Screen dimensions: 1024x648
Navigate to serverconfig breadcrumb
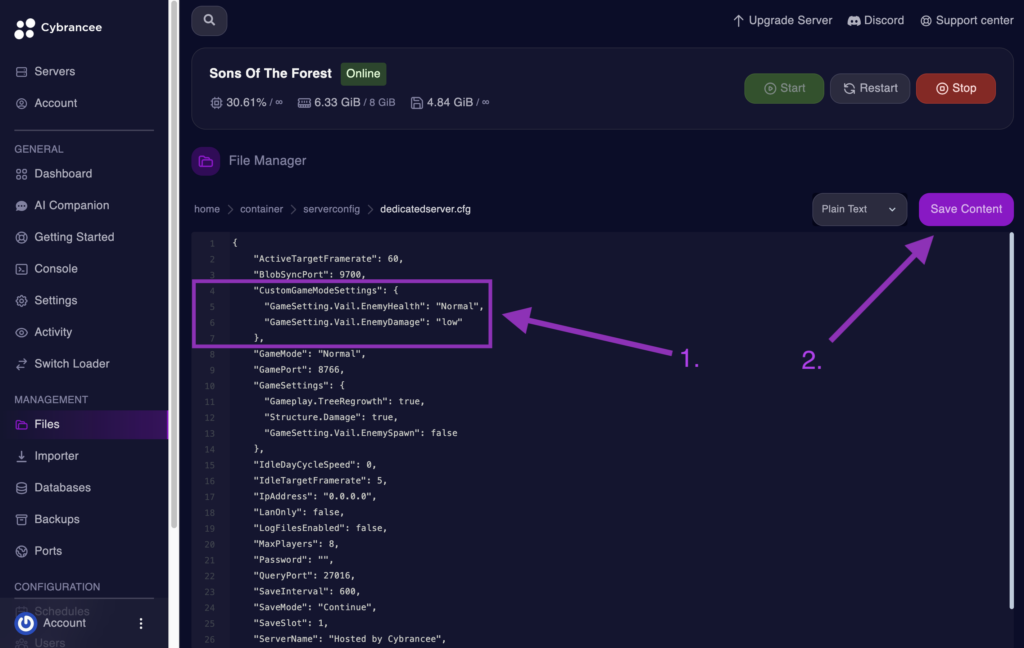(x=331, y=209)
